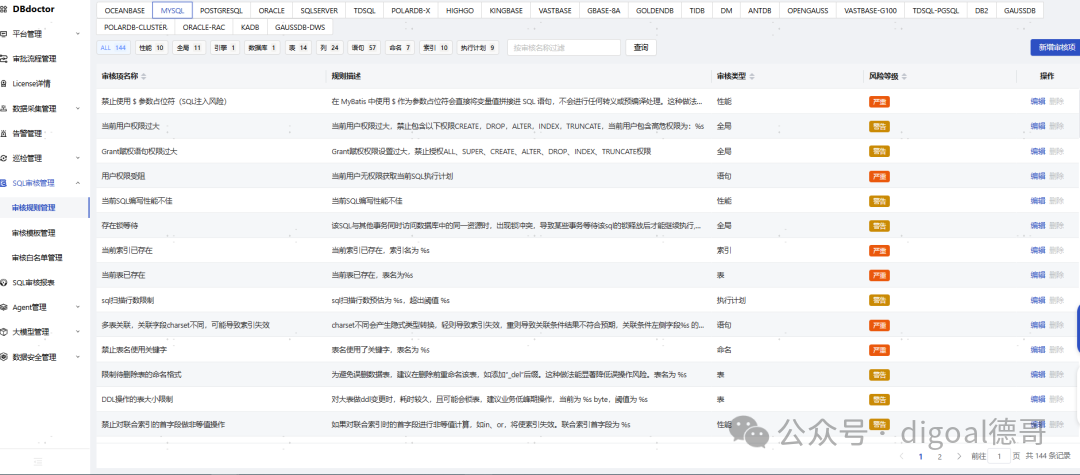Select the 索引 10 filter tag
1080x475 pixels.
click(x=435, y=48)
